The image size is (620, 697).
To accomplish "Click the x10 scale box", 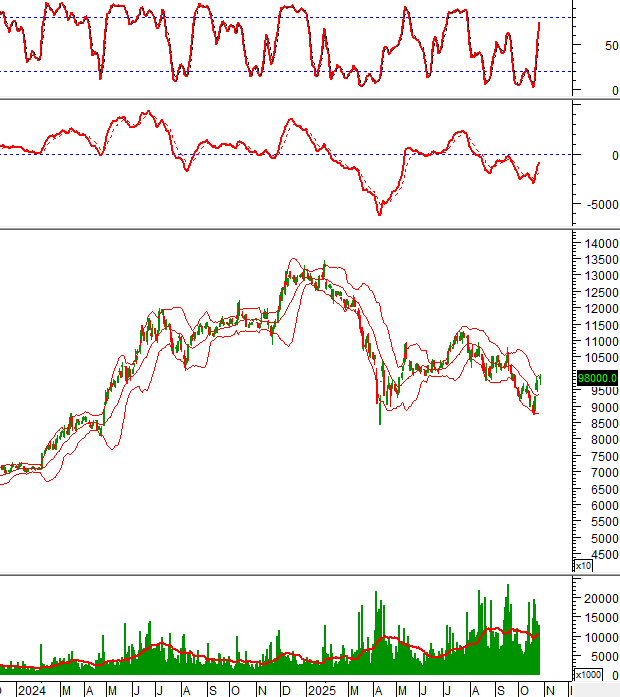I will coord(582,566).
